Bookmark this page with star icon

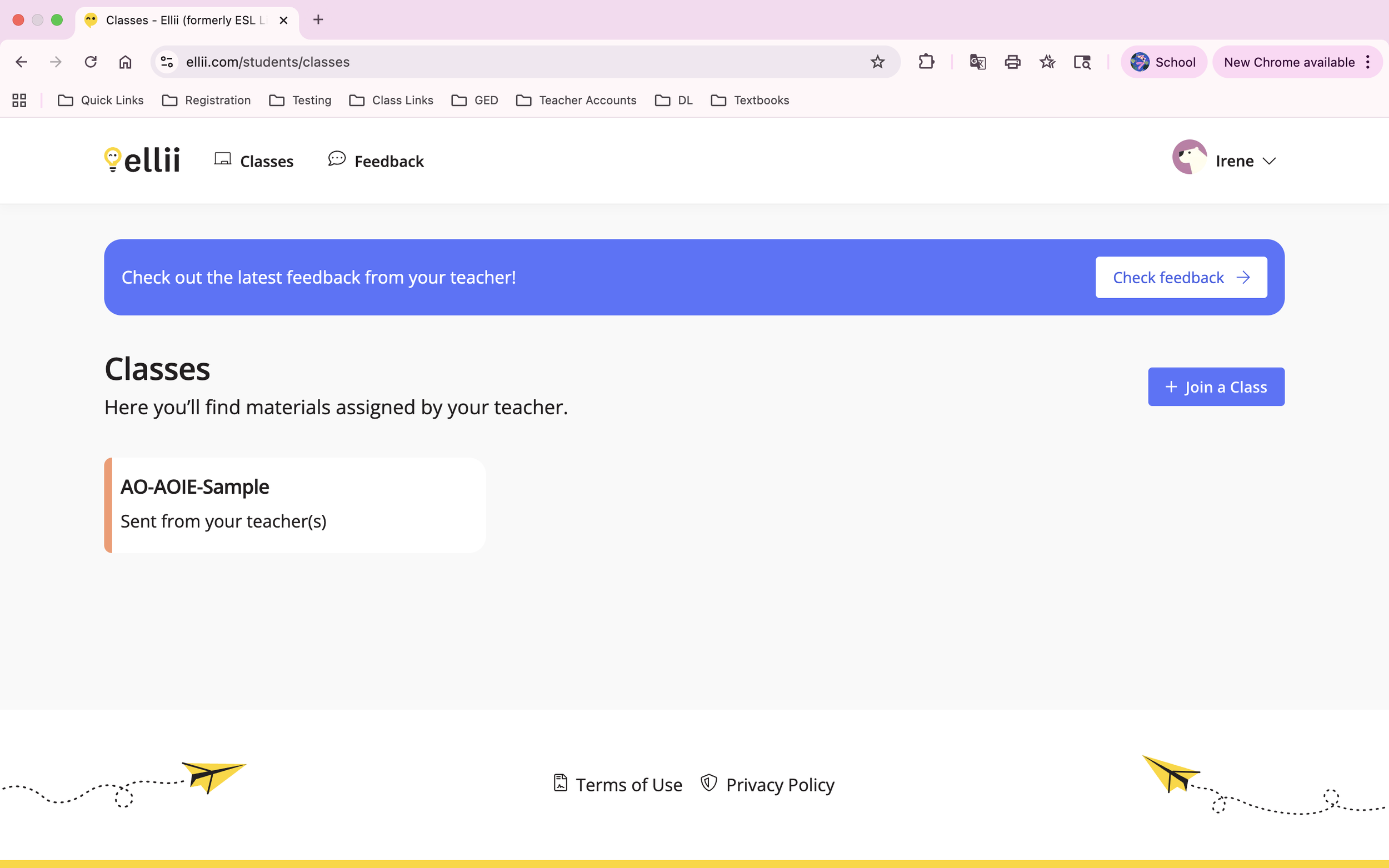877,62
